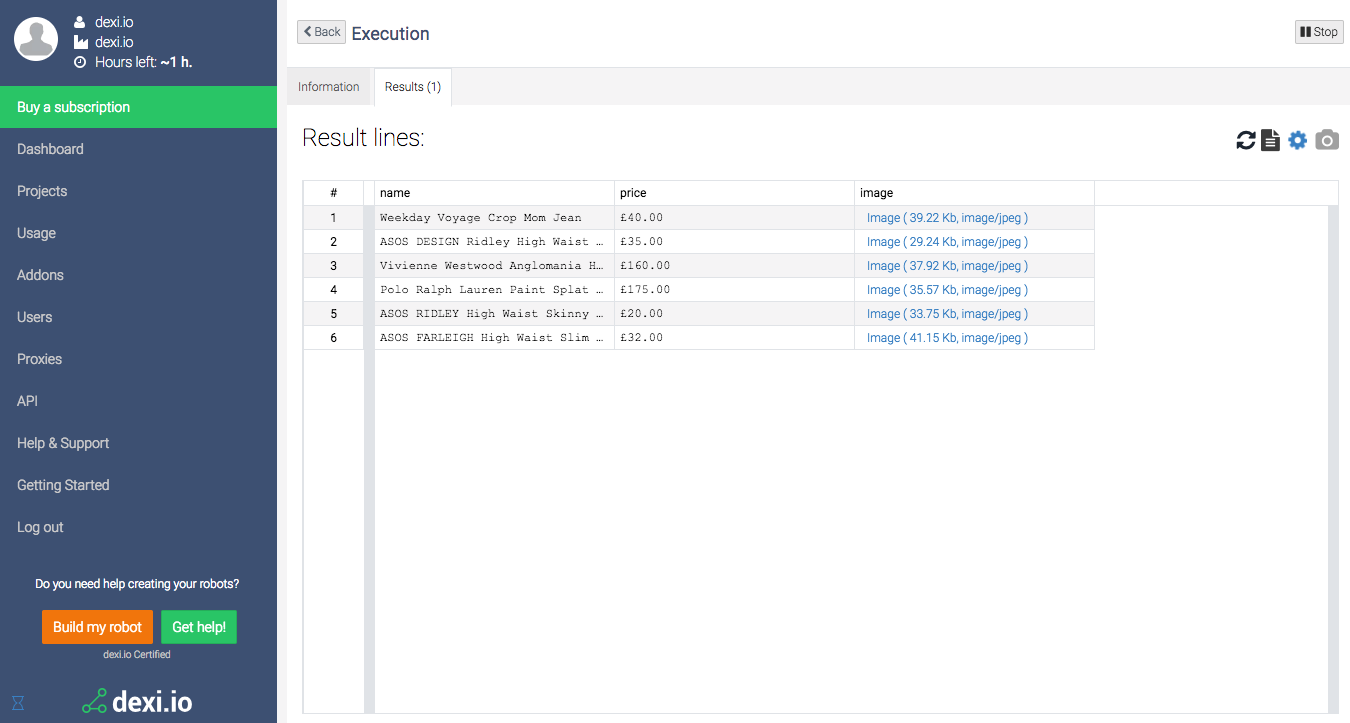Open image link 39.22 Kb
The image size is (1350, 723).
947,218
